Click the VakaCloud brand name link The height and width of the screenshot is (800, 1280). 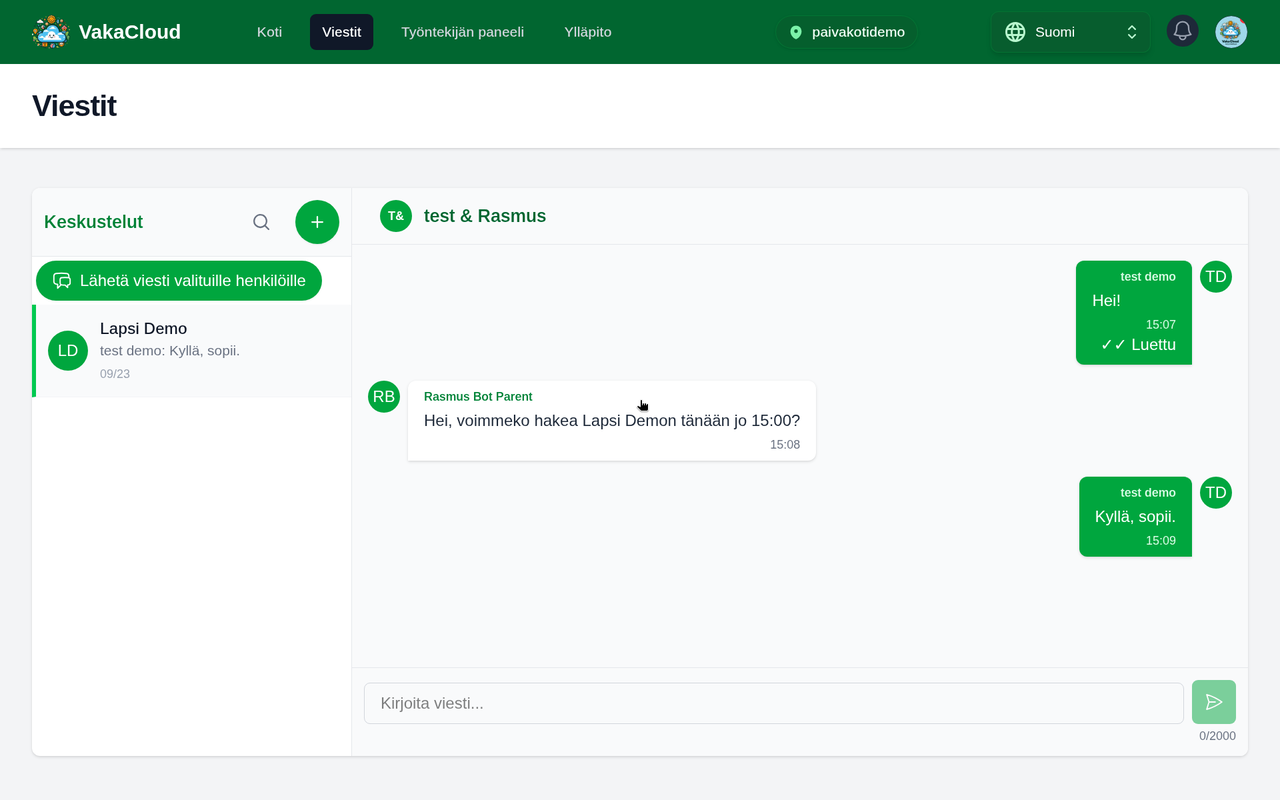[x=130, y=32]
